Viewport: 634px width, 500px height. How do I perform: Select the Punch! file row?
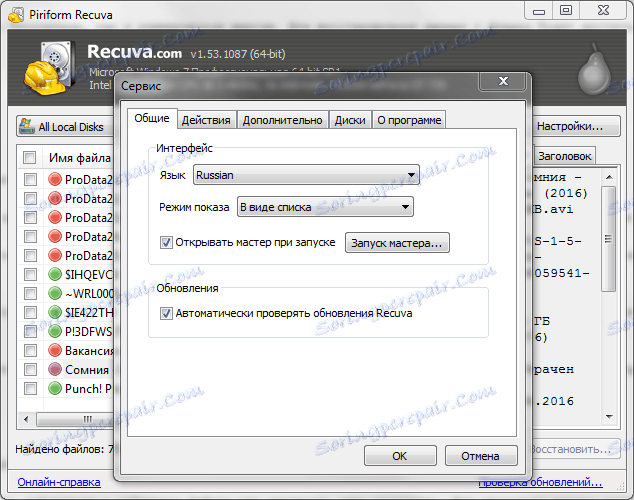(x=66, y=388)
